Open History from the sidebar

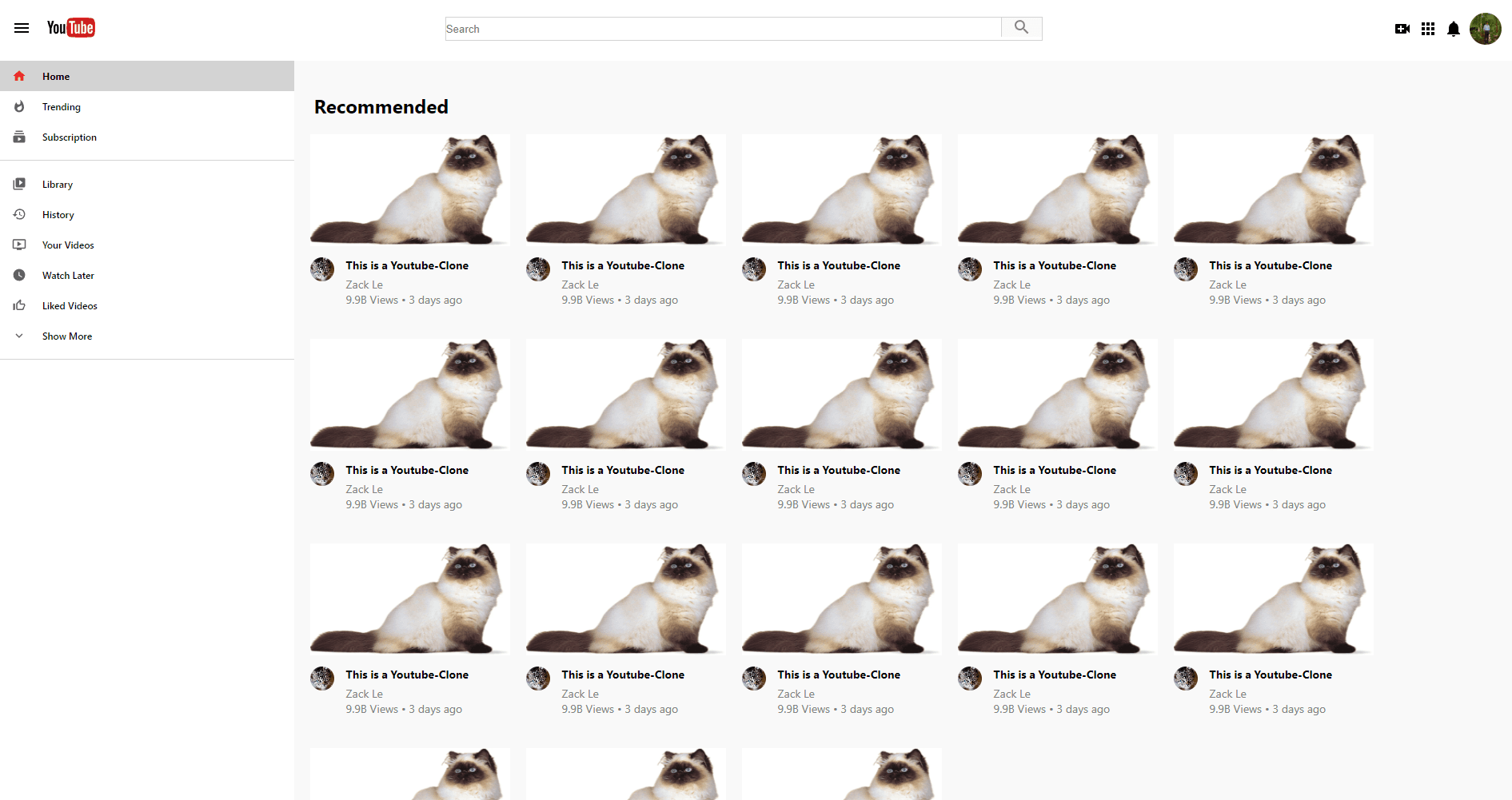[147, 214]
